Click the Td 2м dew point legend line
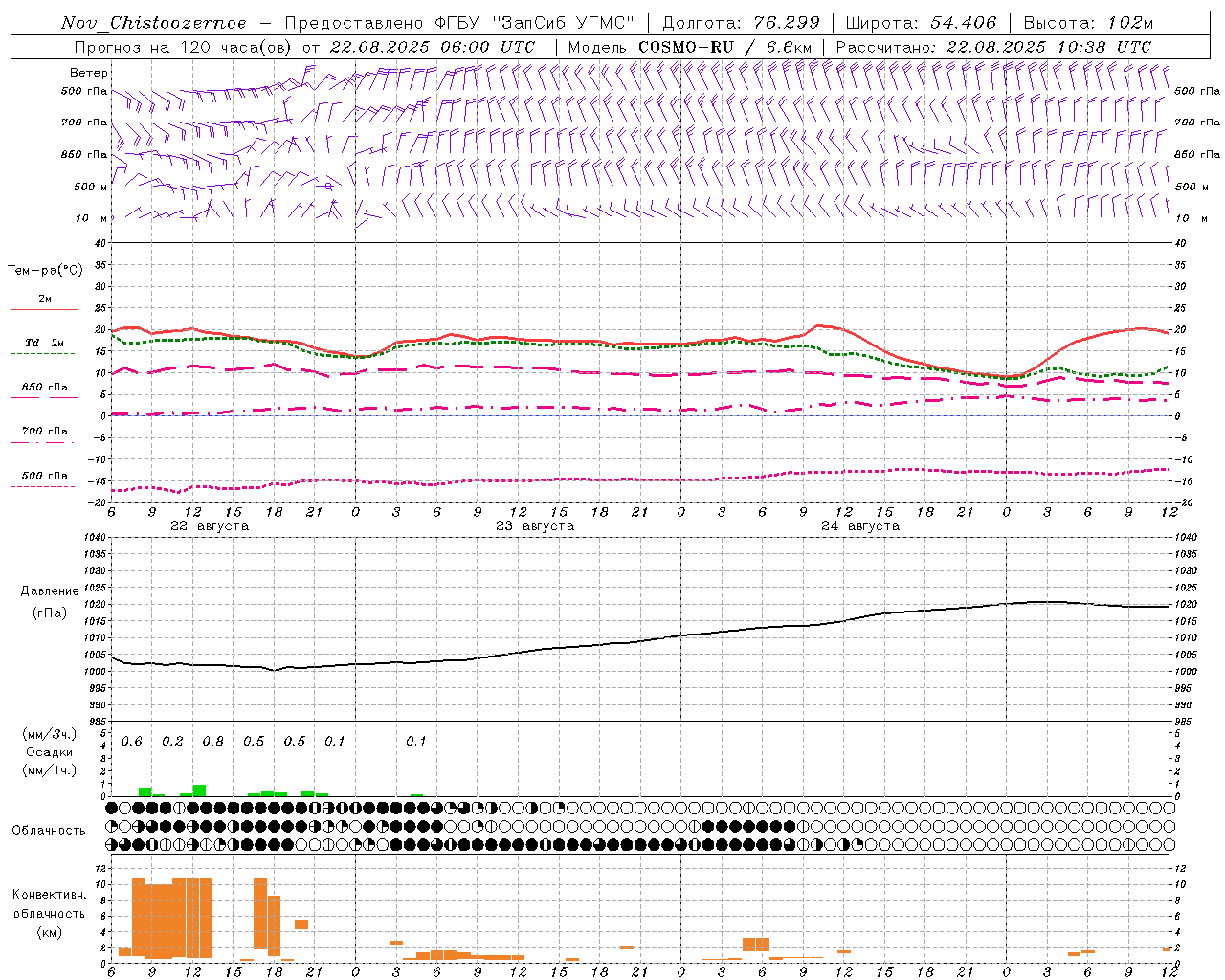This screenshot has height=980, width=1225. [x=44, y=353]
